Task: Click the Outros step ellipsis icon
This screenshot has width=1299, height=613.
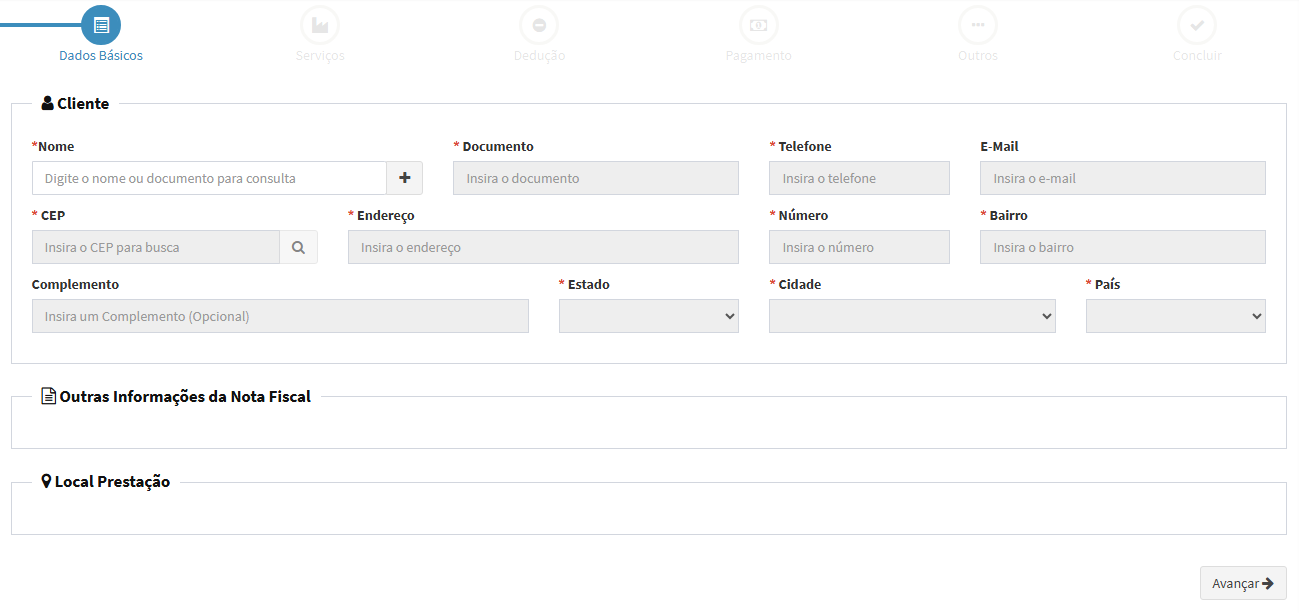Action: coord(977,25)
